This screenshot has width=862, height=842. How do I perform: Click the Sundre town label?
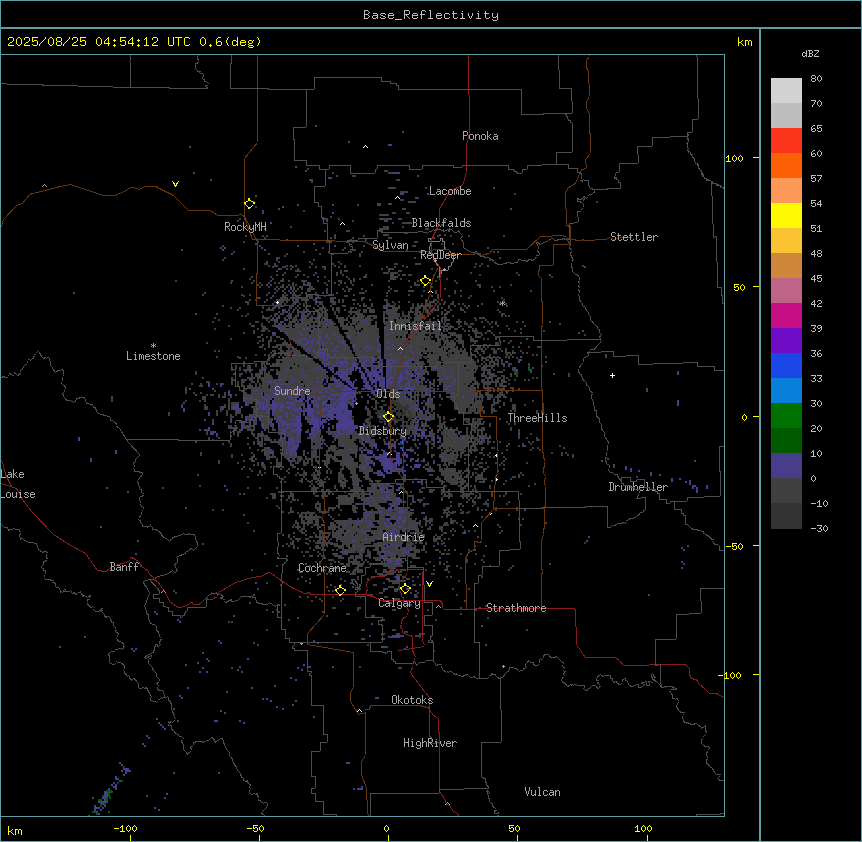pyautogui.click(x=292, y=391)
